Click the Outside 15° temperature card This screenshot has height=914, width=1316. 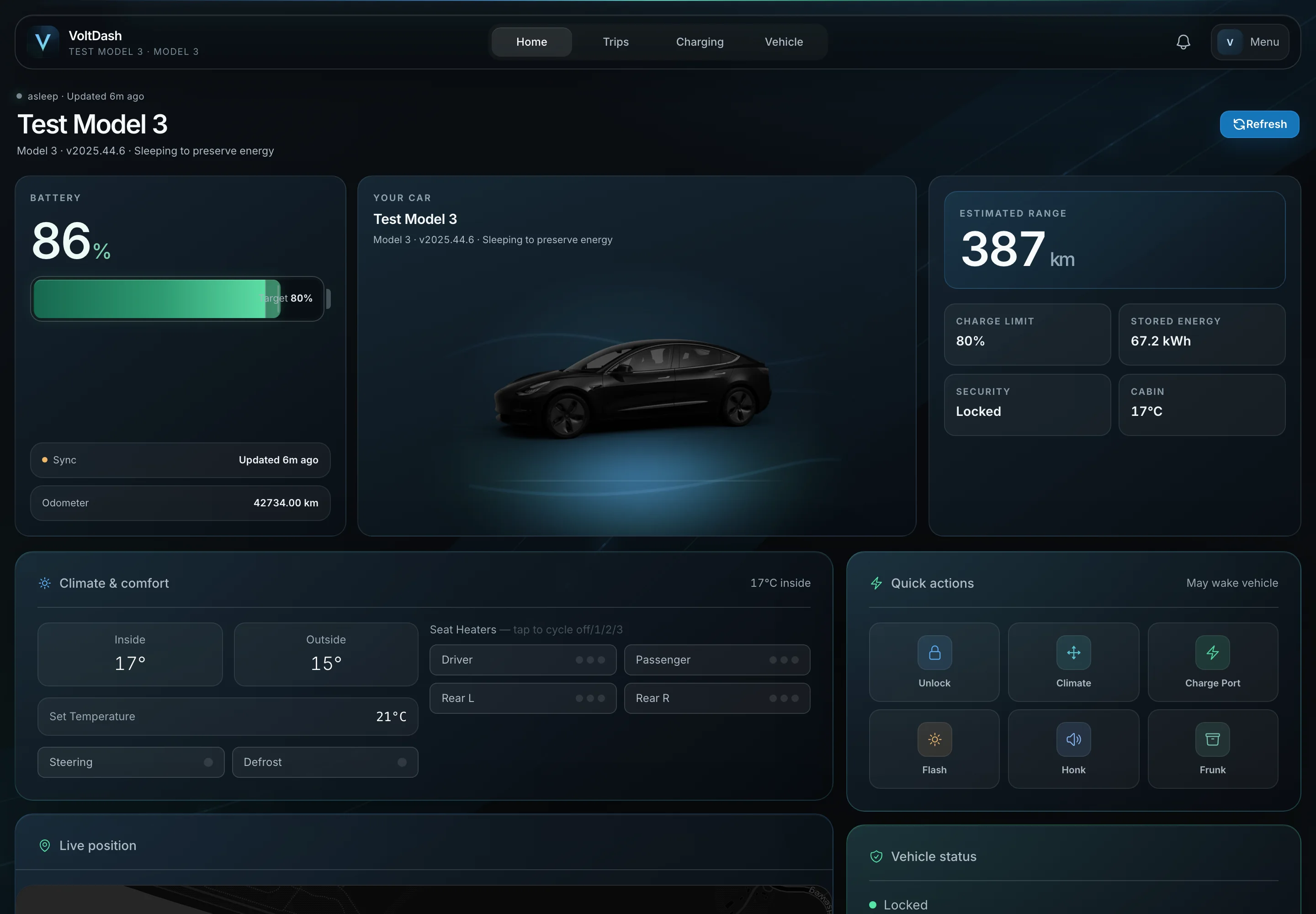pyautogui.click(x=326, y=654)
